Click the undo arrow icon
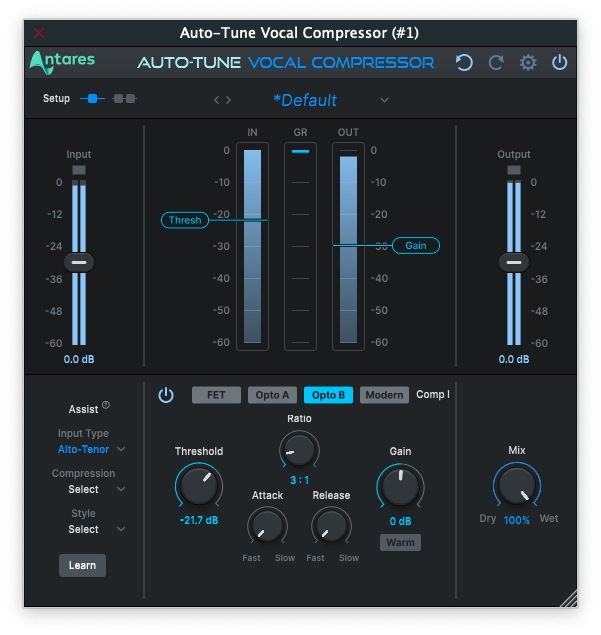Viewport: 601px width, 635px height. point(464,63)
